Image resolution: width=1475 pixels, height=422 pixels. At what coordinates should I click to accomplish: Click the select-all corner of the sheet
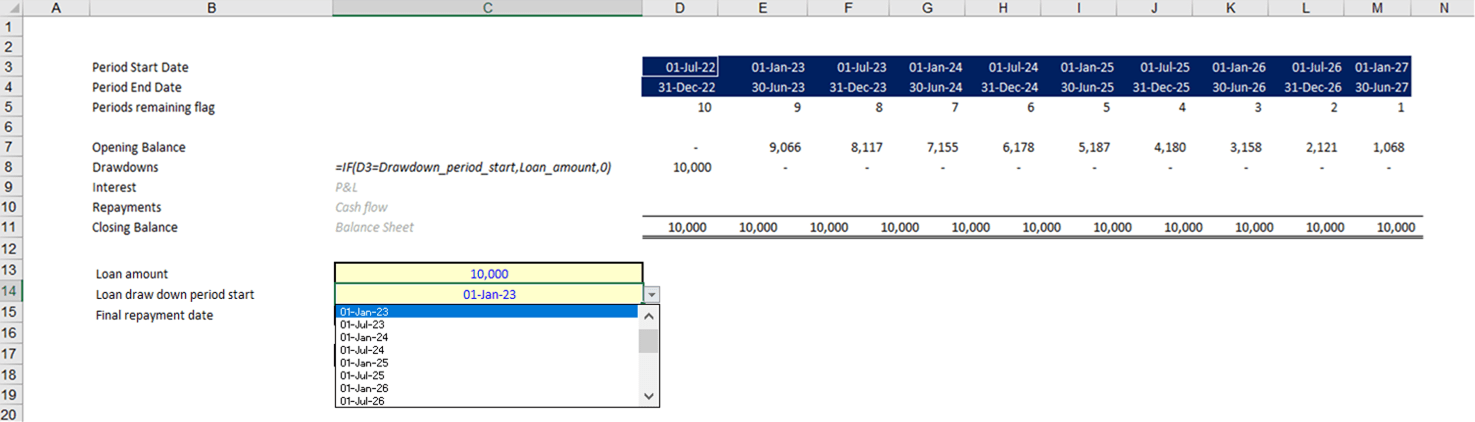point(11,8)
